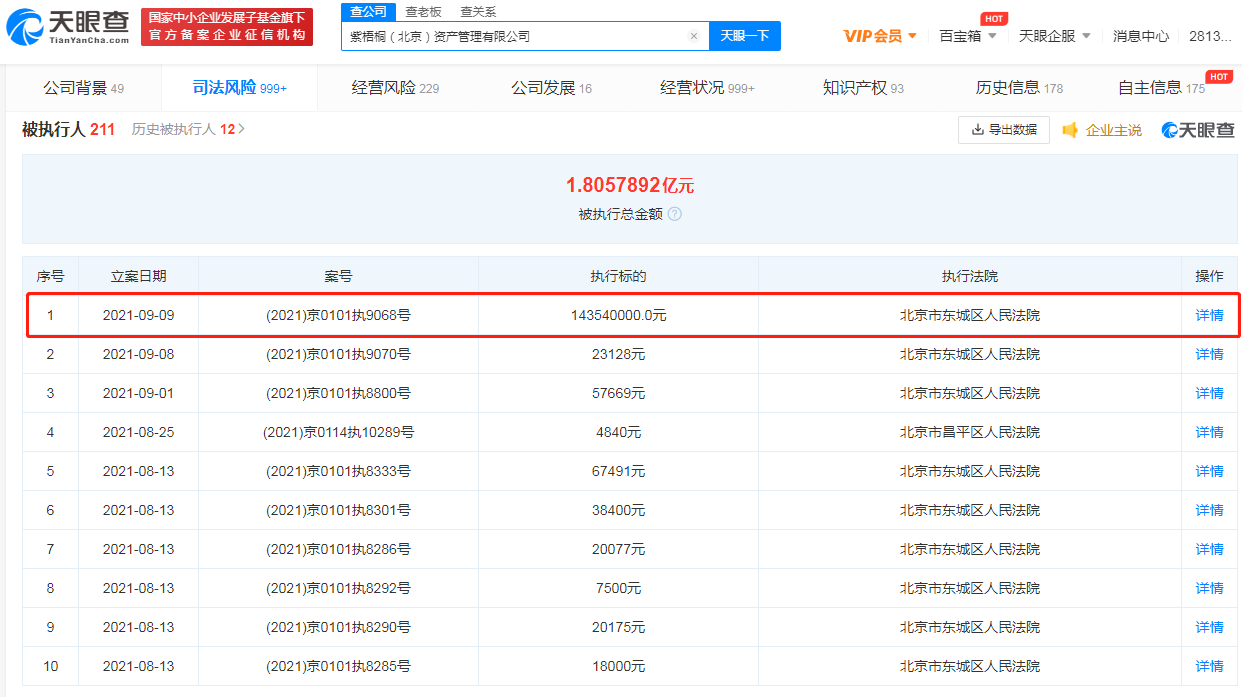
Task: Click inside the company search input field
Action: click(x=500, y=35)
